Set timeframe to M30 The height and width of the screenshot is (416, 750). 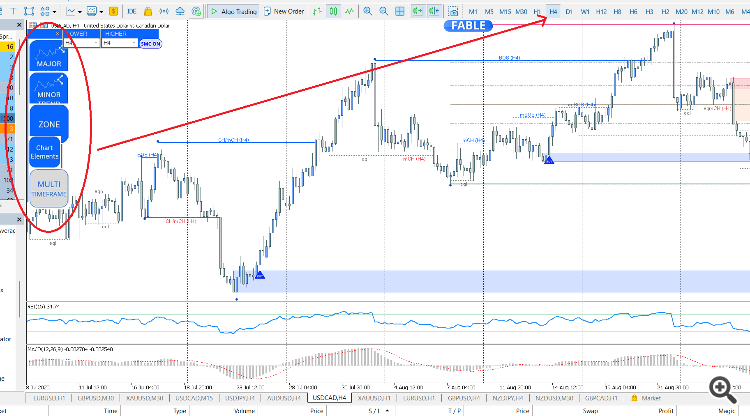[521, 11]
